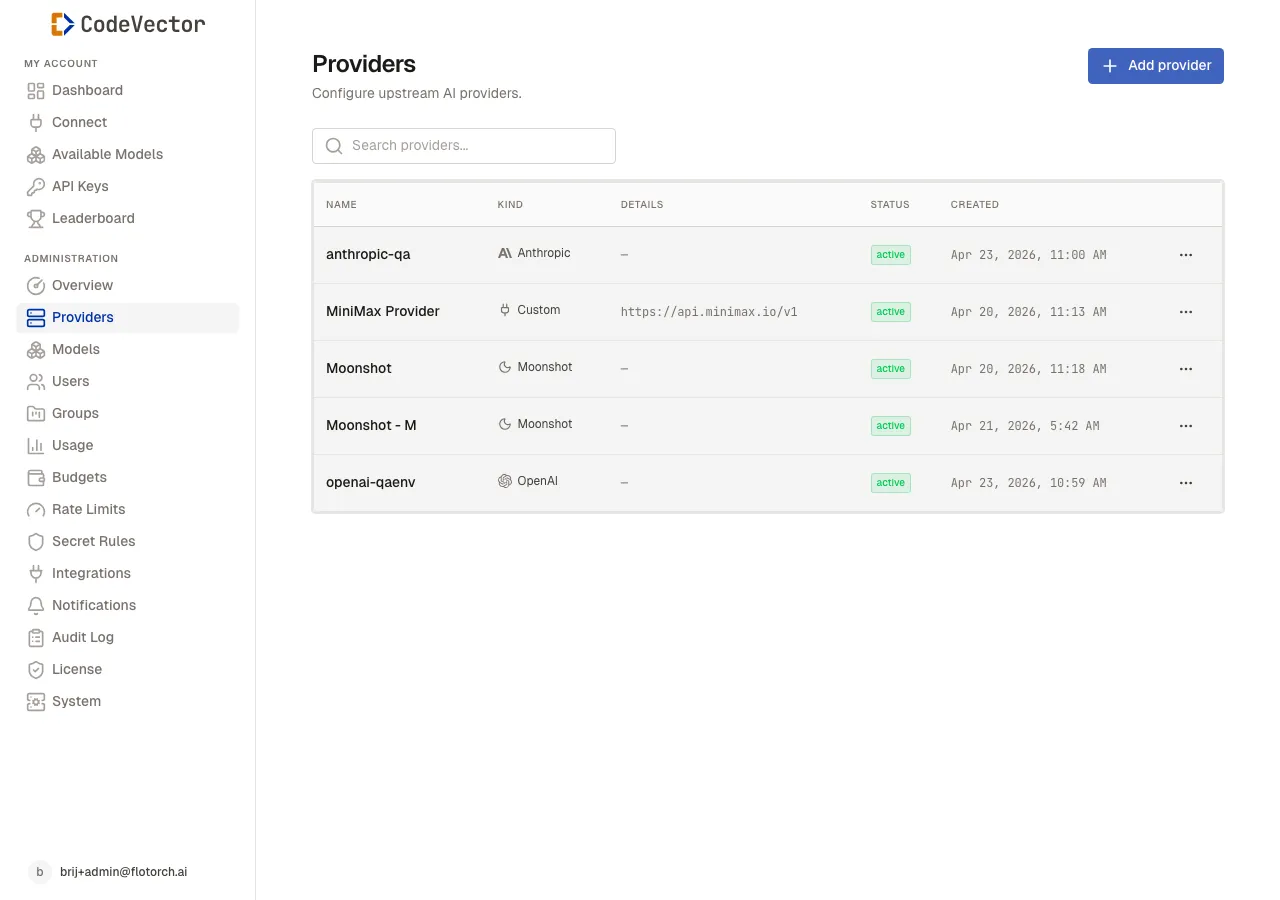Click the Users people icon
This screenshot has height=900, width=1280.
[x=36, y=381]
